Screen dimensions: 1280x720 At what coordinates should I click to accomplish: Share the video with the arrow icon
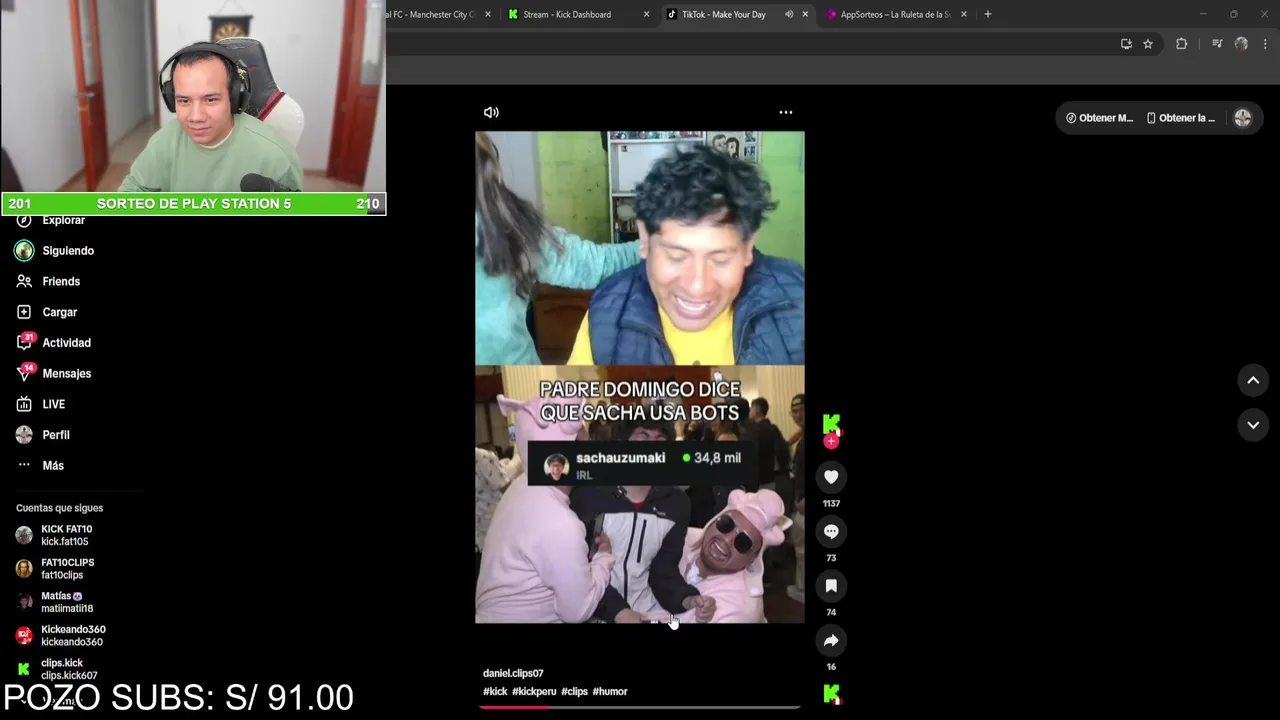click(x=831, y=640)
